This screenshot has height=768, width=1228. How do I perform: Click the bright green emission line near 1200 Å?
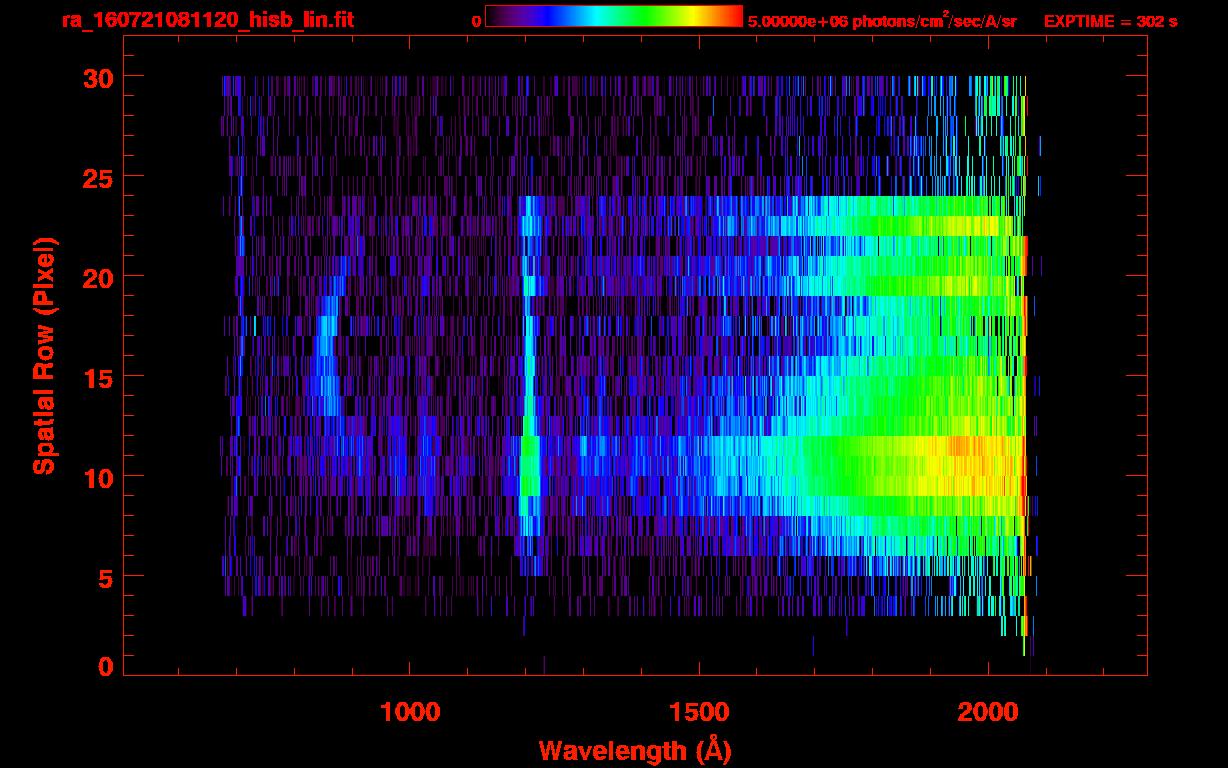coord(529,470)
